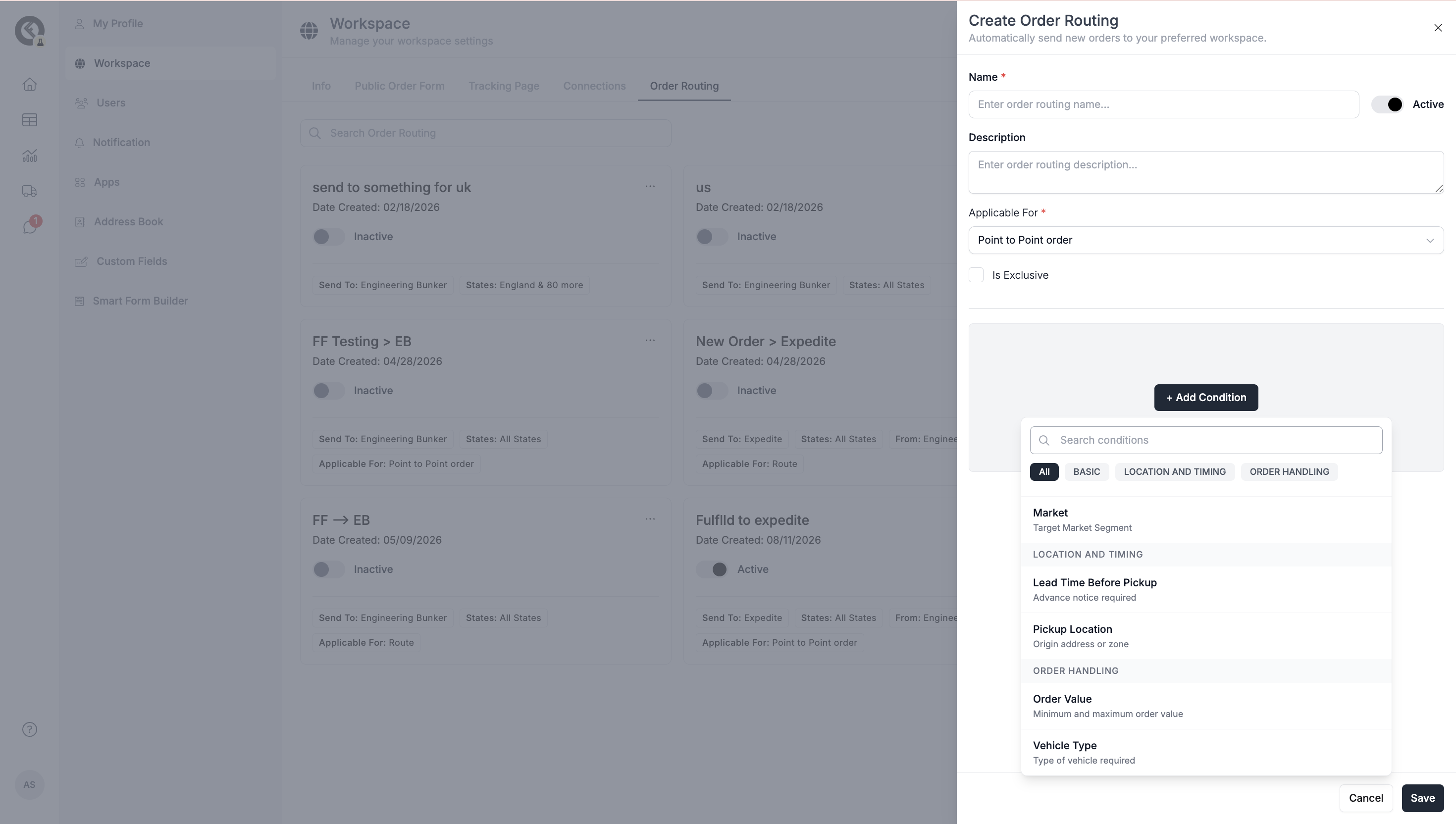Open options menu for FF Testing > EB
1456x824 pixels.
click(x=650, y=340)
